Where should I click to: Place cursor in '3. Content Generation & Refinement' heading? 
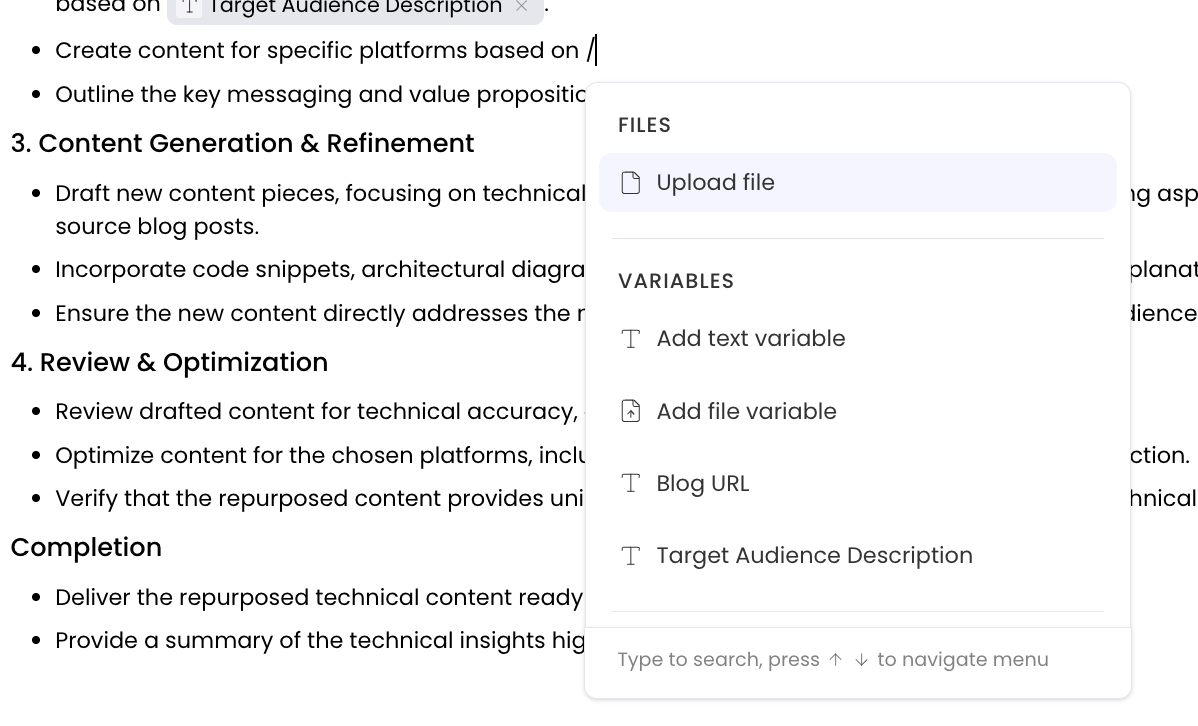click(242, 144)
